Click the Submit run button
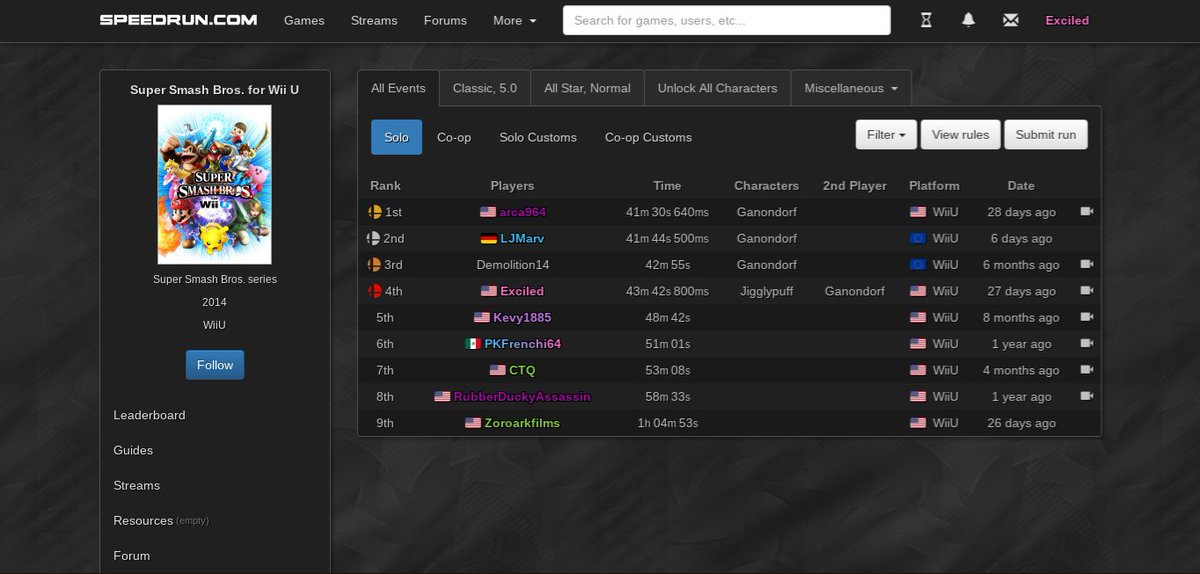 tap(1046, 135)
